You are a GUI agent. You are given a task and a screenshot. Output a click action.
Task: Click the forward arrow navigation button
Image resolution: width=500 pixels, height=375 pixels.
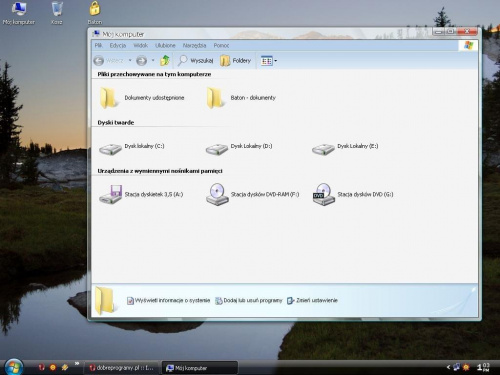pos(142,61)
